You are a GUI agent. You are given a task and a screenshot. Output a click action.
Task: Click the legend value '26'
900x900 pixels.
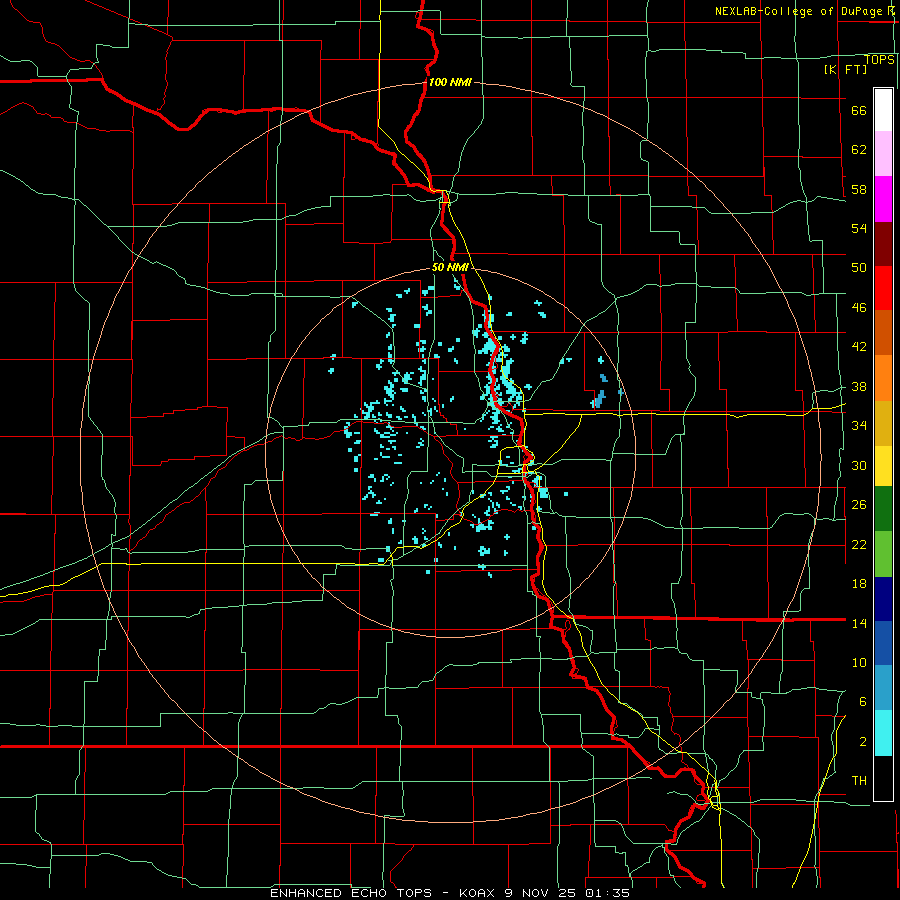859,505
